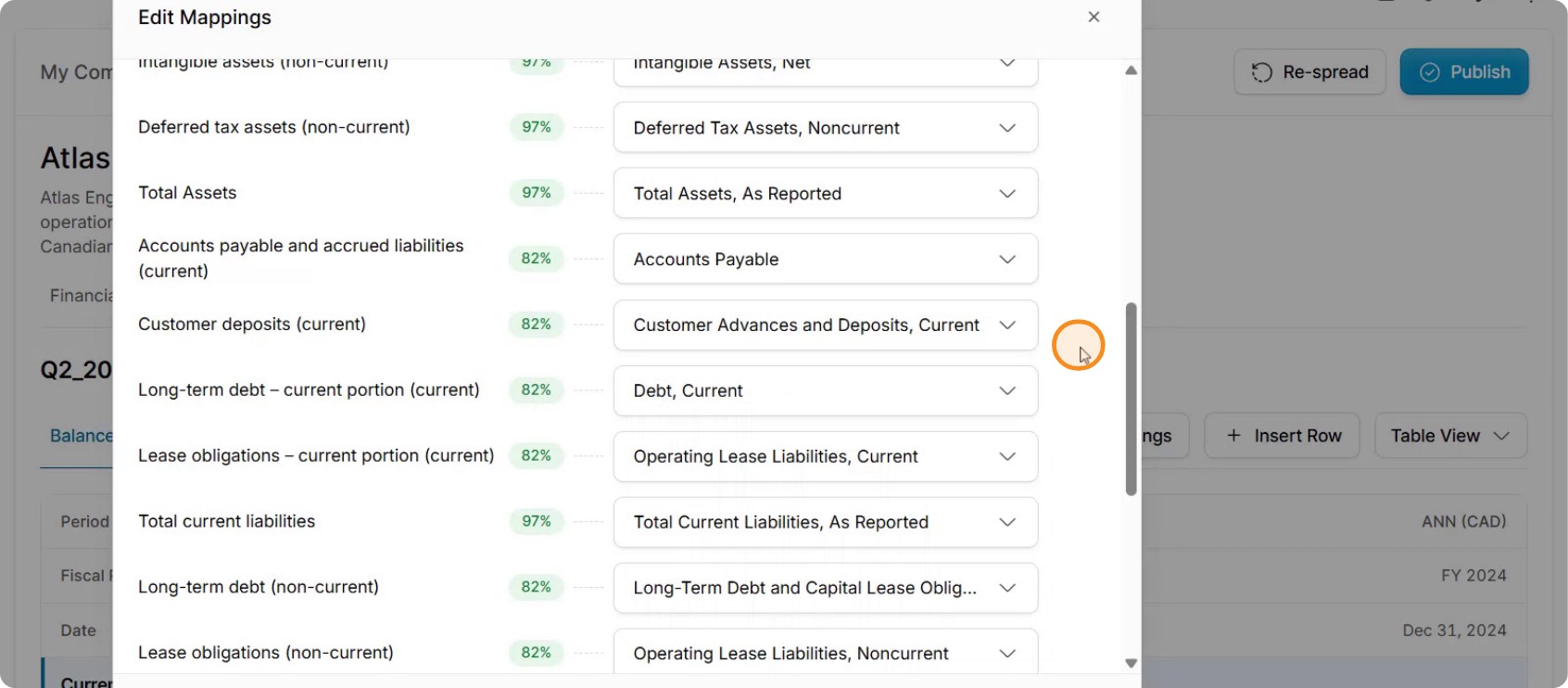Click 'Accounts payable and accrued liabilities' label

[301, 258]
